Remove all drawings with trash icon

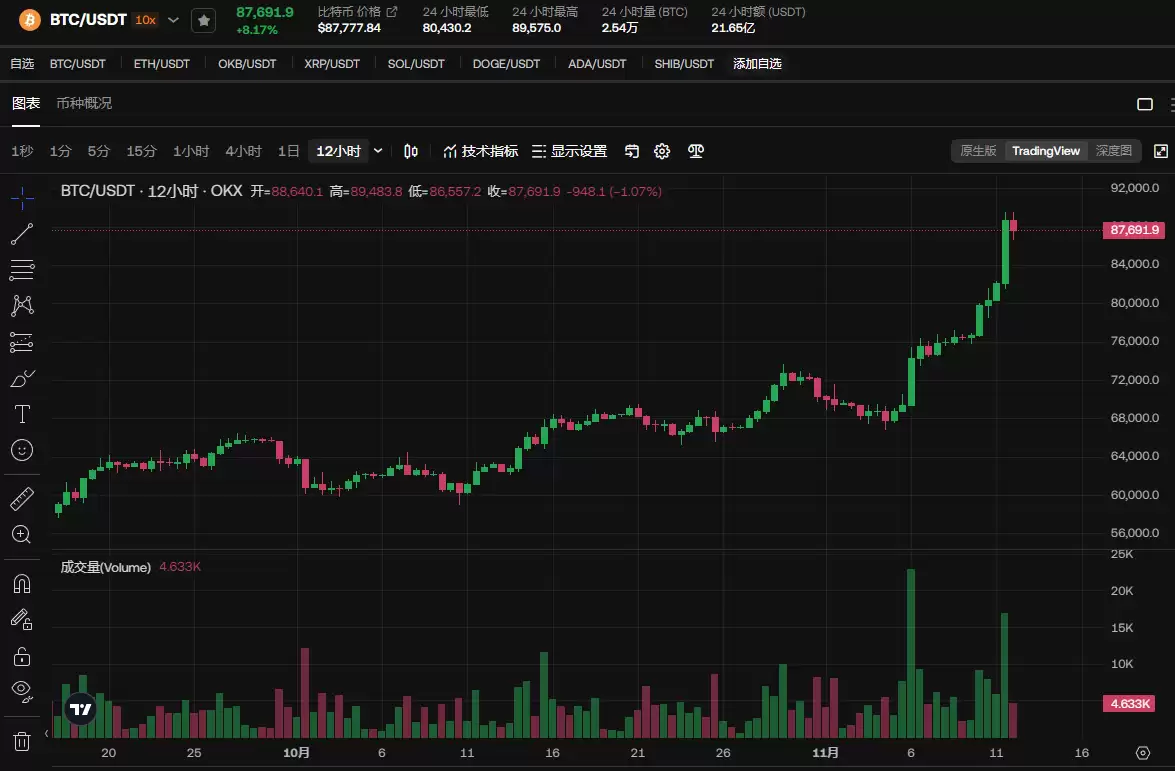[x=21, y=741]
